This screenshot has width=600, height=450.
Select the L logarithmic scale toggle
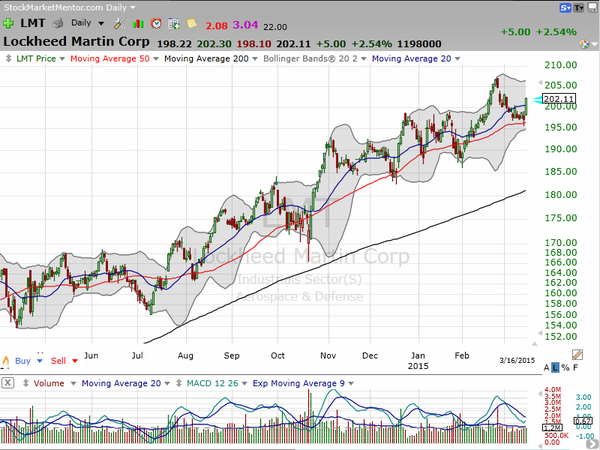pos(556,368)
